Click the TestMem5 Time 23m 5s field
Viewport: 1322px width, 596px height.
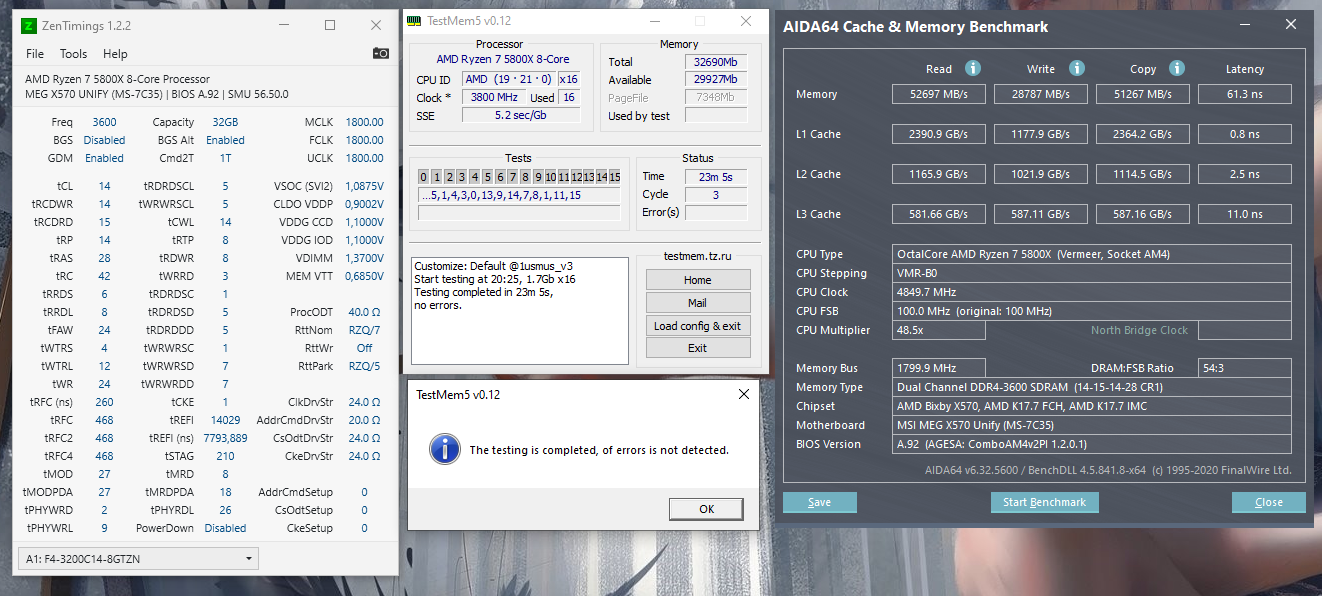coord(716,177)
